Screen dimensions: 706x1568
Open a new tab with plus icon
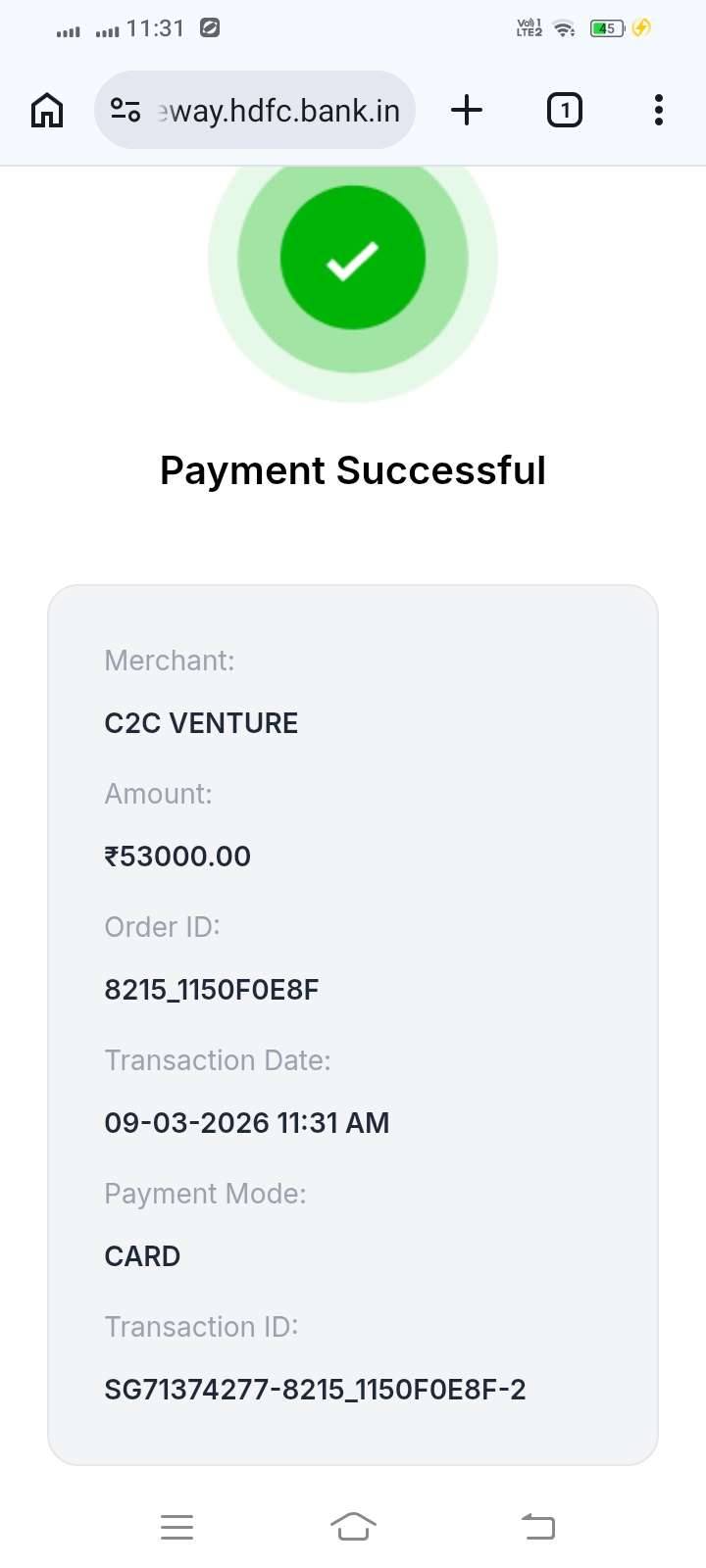467,110
